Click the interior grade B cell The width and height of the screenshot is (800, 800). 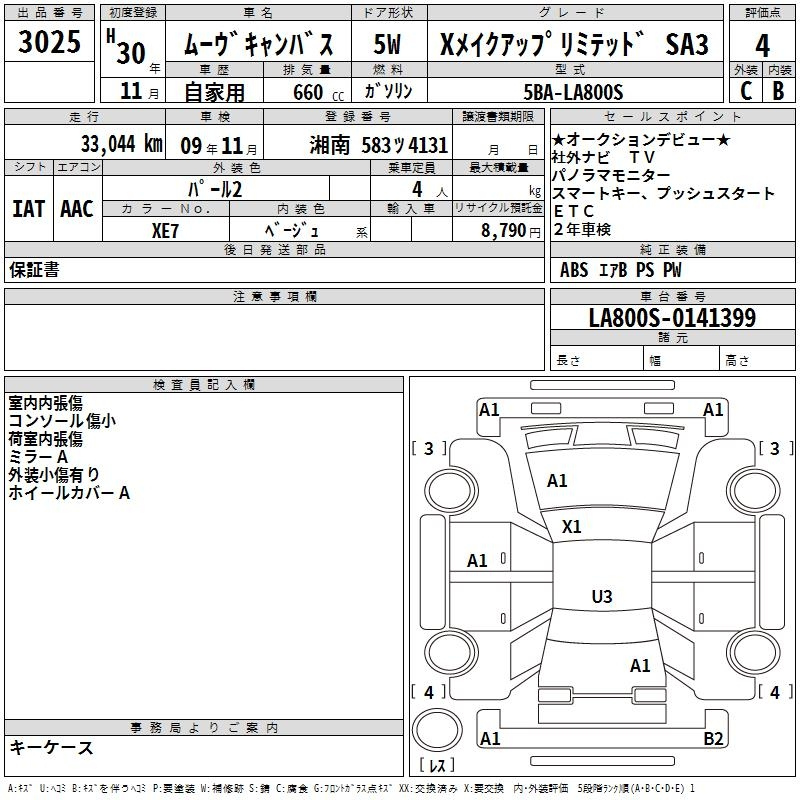pyautogui.click(x=778, y=91)
